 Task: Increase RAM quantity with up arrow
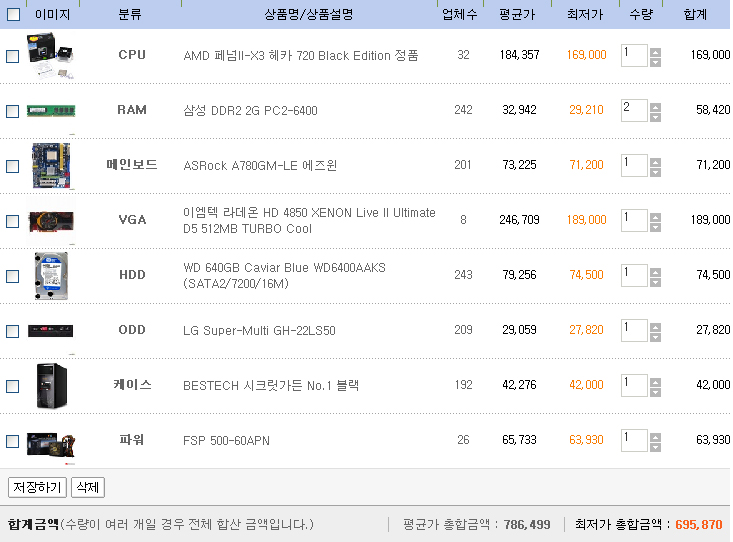[x=655, y=107]
